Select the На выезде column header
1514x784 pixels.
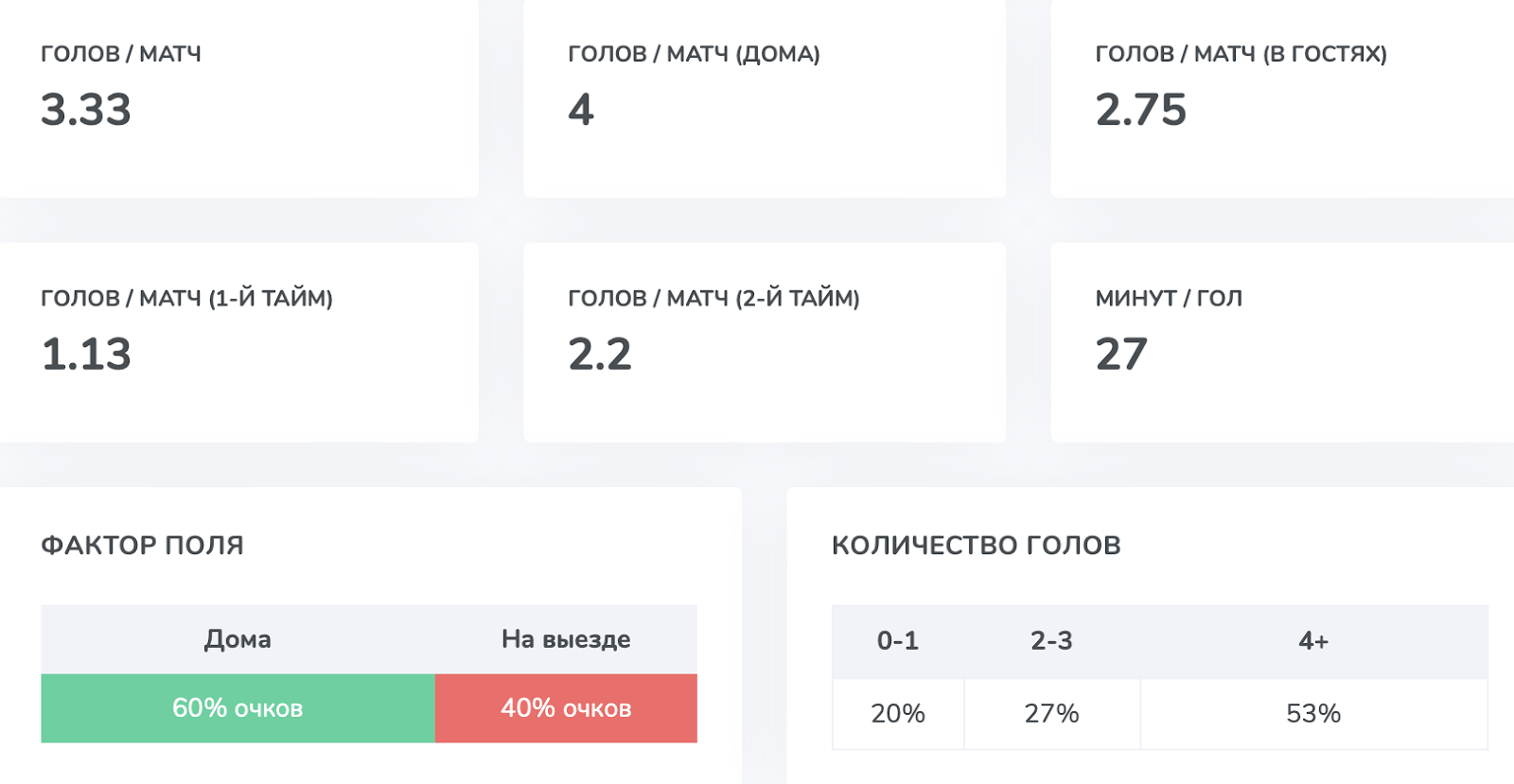pyautogui.click(x=566, y=639)
